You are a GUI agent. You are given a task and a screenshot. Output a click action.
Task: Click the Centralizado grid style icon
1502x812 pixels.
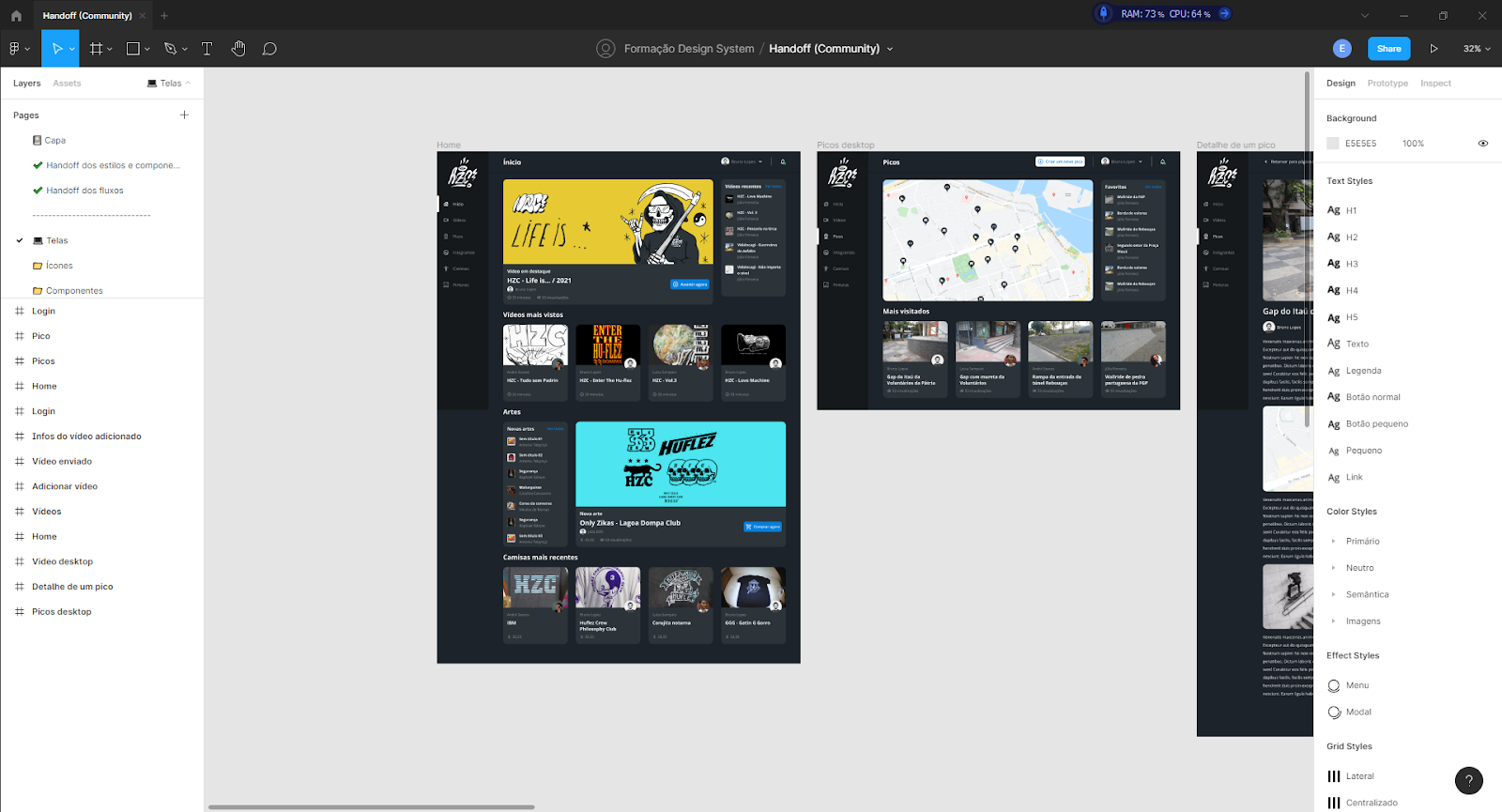pyautogui.click(x=1334, y=803)
